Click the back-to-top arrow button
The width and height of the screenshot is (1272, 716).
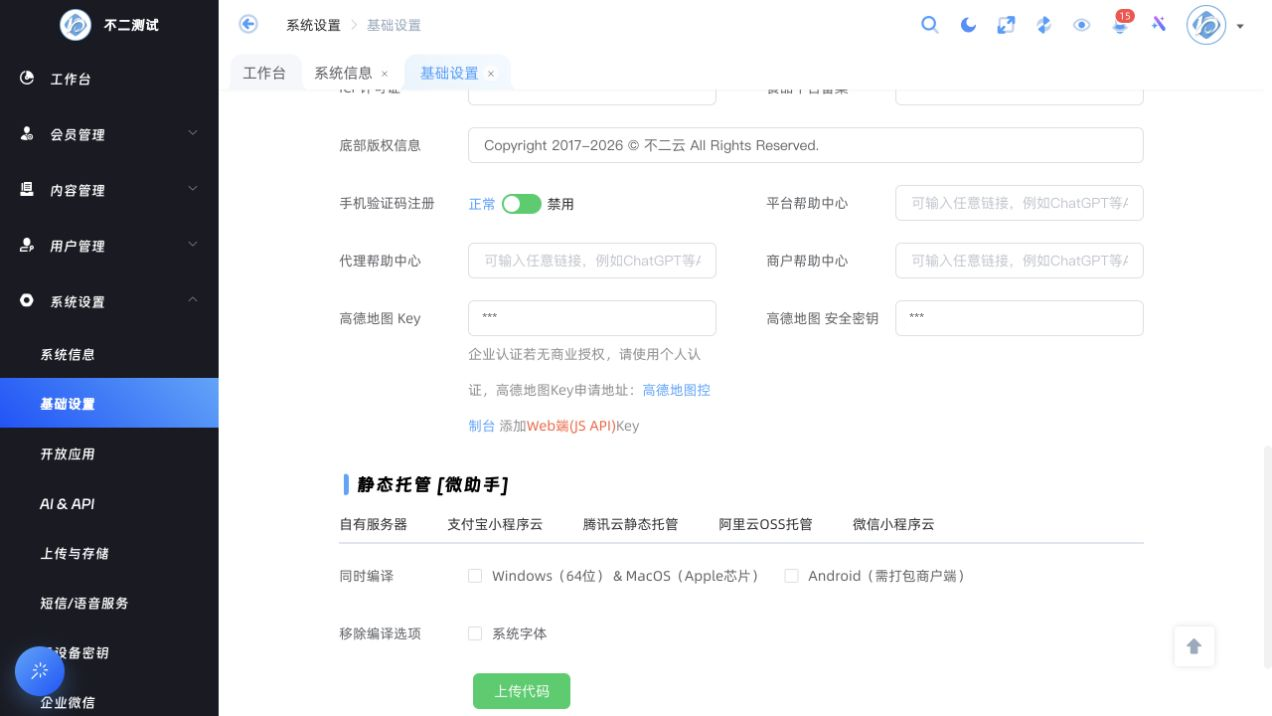pos(1194,646)
